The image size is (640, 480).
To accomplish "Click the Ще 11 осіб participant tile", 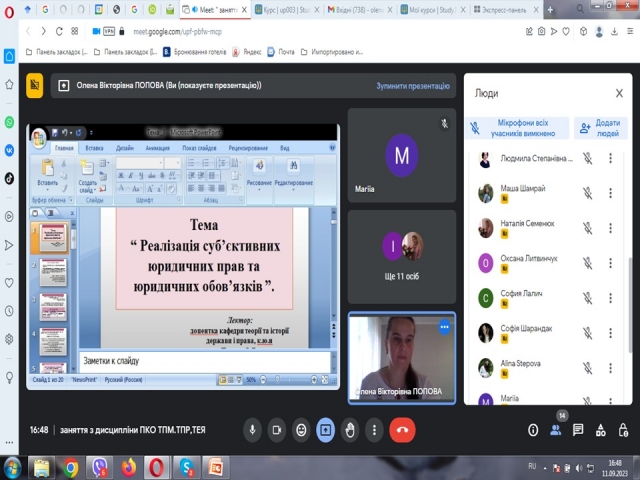I will 401,255.
